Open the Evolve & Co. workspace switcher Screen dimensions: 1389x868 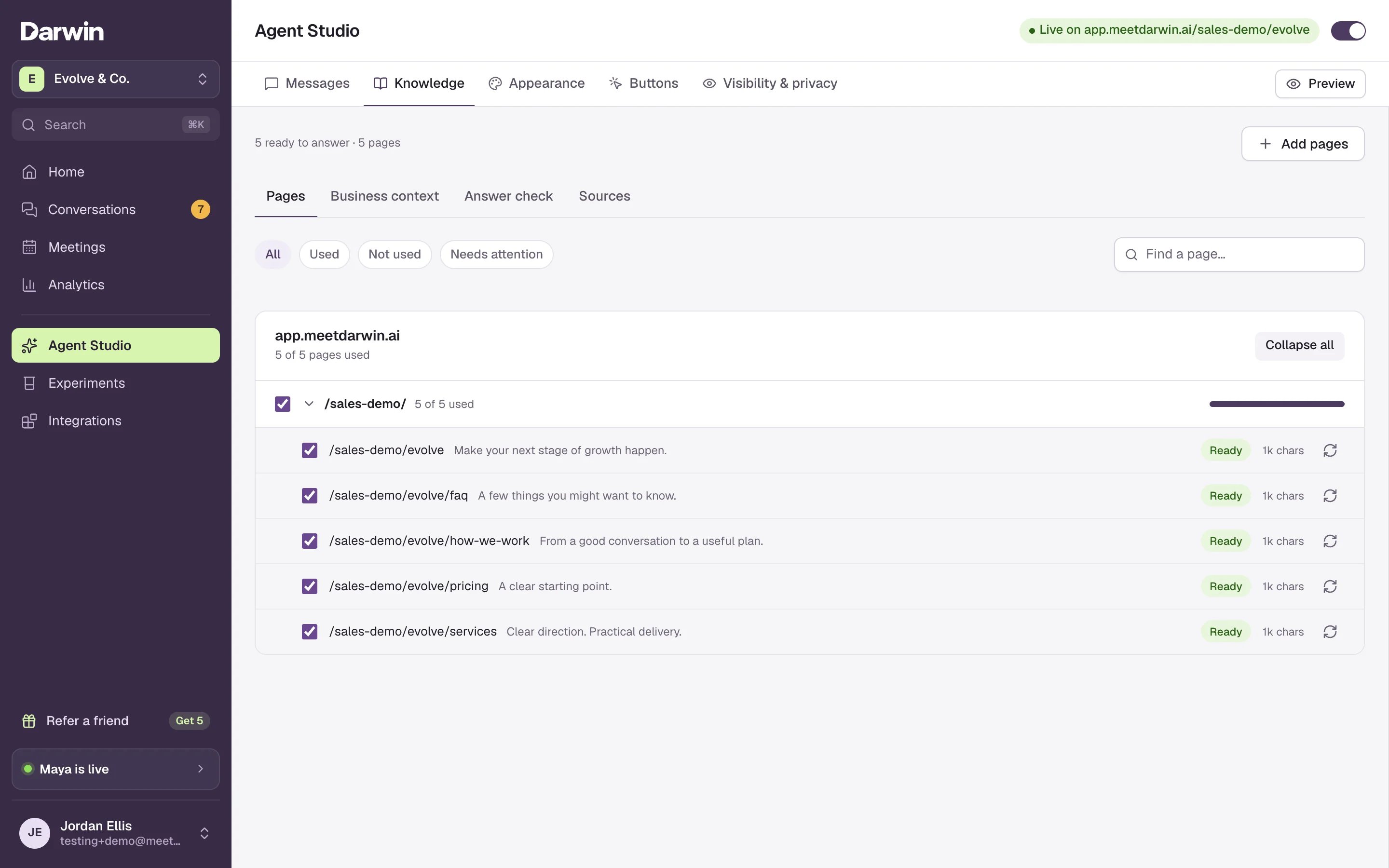(x=115, y=79)
